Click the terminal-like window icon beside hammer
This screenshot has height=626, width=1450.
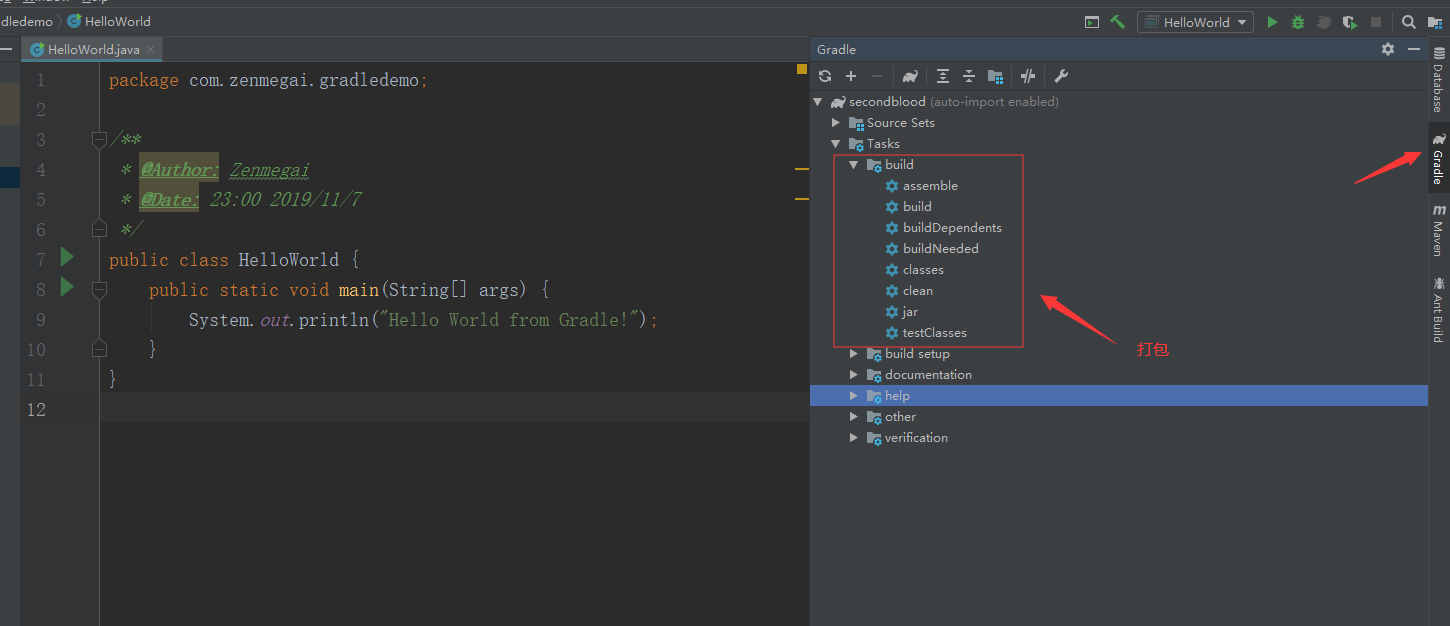pos(1092,22)
